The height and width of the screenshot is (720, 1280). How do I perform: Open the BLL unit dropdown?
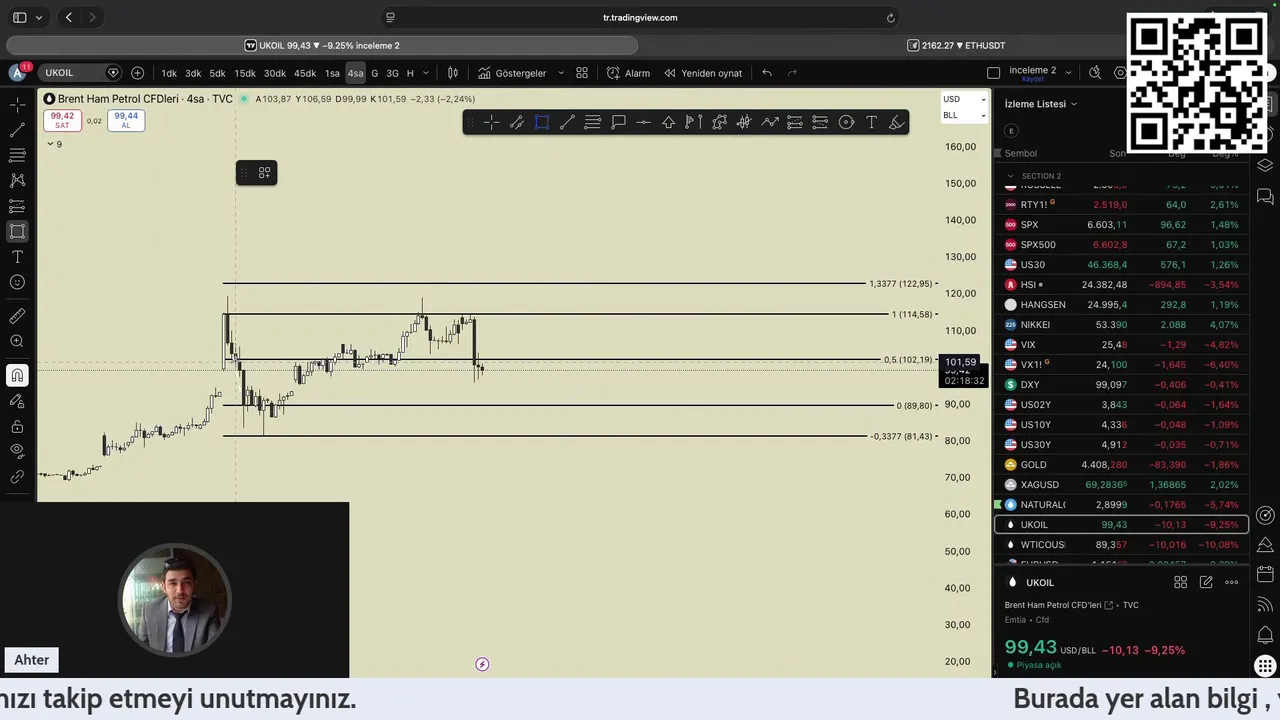tap(964, 115)
